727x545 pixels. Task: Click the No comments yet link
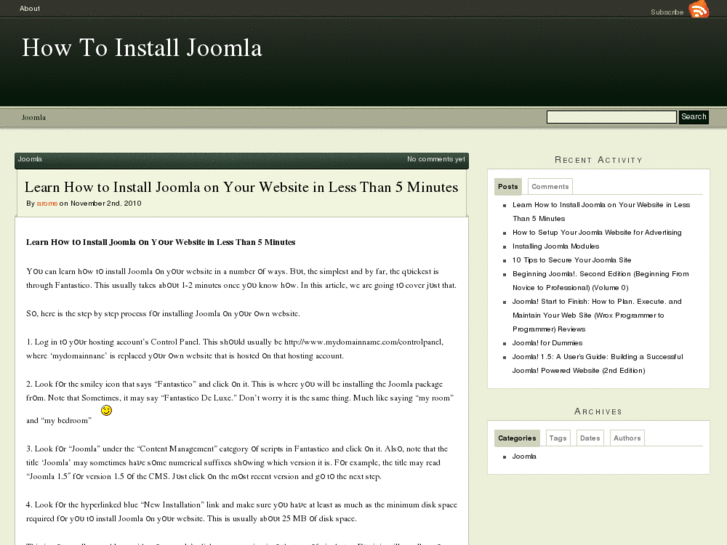point(436,159)
